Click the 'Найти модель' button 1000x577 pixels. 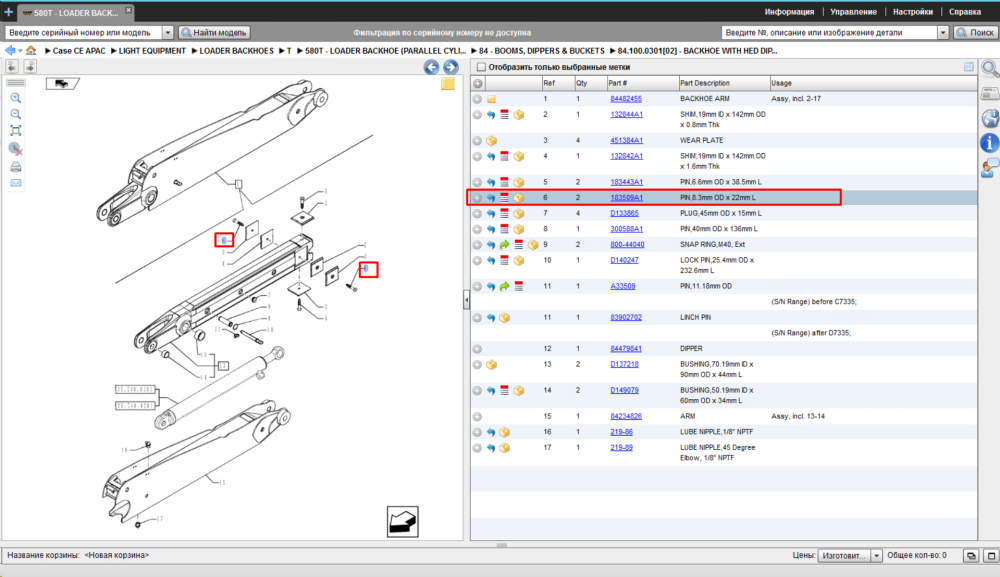(214, 33)
